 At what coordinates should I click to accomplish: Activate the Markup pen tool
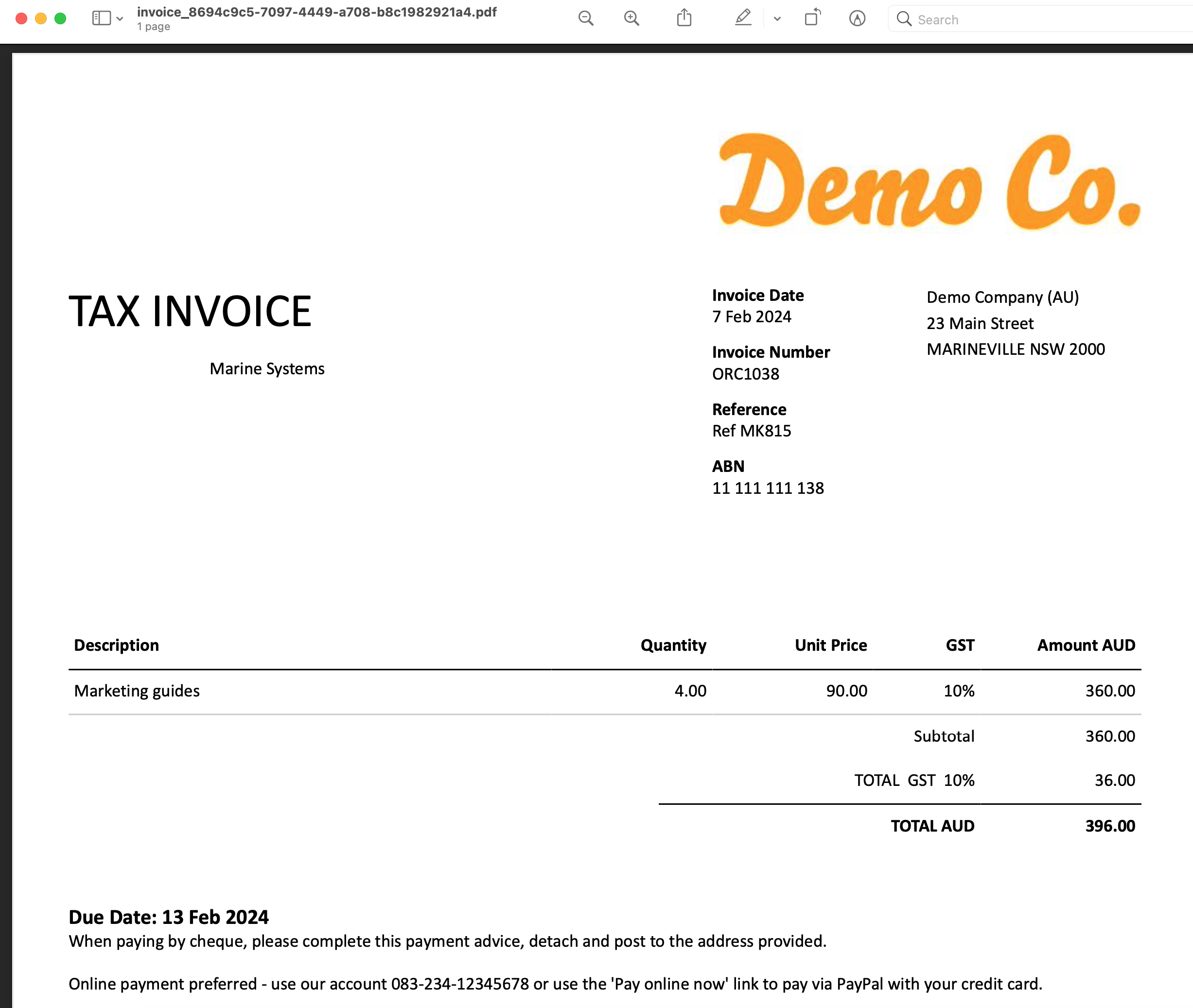[x=742, y=18]
